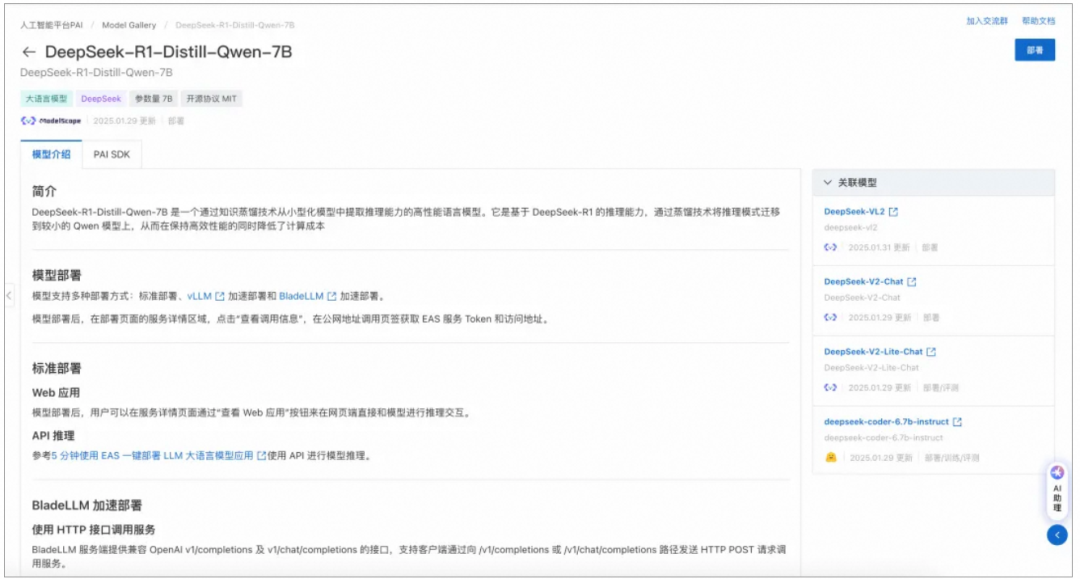
Task: Open the 帮助文档 link
Action: (x=1039, y=21)
